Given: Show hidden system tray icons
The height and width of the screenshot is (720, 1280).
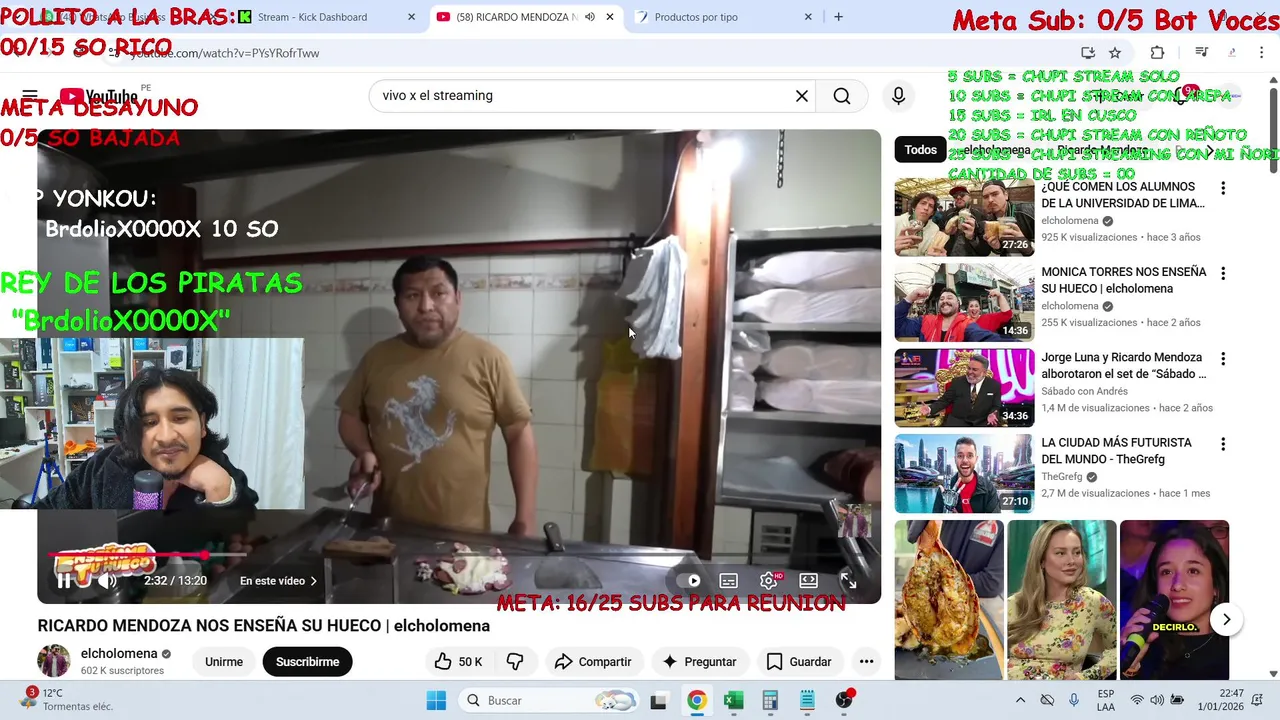Looking at the screenshot, I should [1020, 700].
